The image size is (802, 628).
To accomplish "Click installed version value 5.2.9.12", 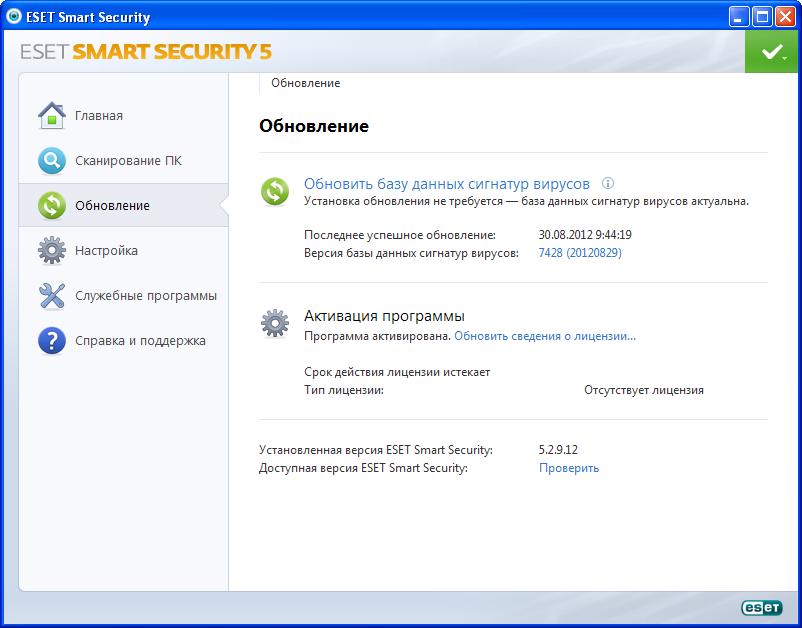I will coord(558,450).
